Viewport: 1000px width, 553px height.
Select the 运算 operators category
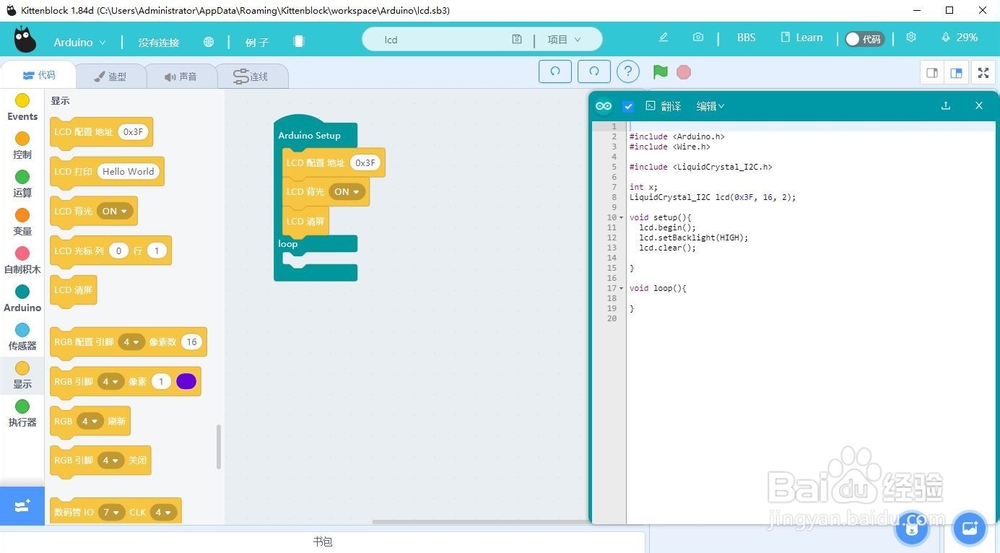click(22, 184)
